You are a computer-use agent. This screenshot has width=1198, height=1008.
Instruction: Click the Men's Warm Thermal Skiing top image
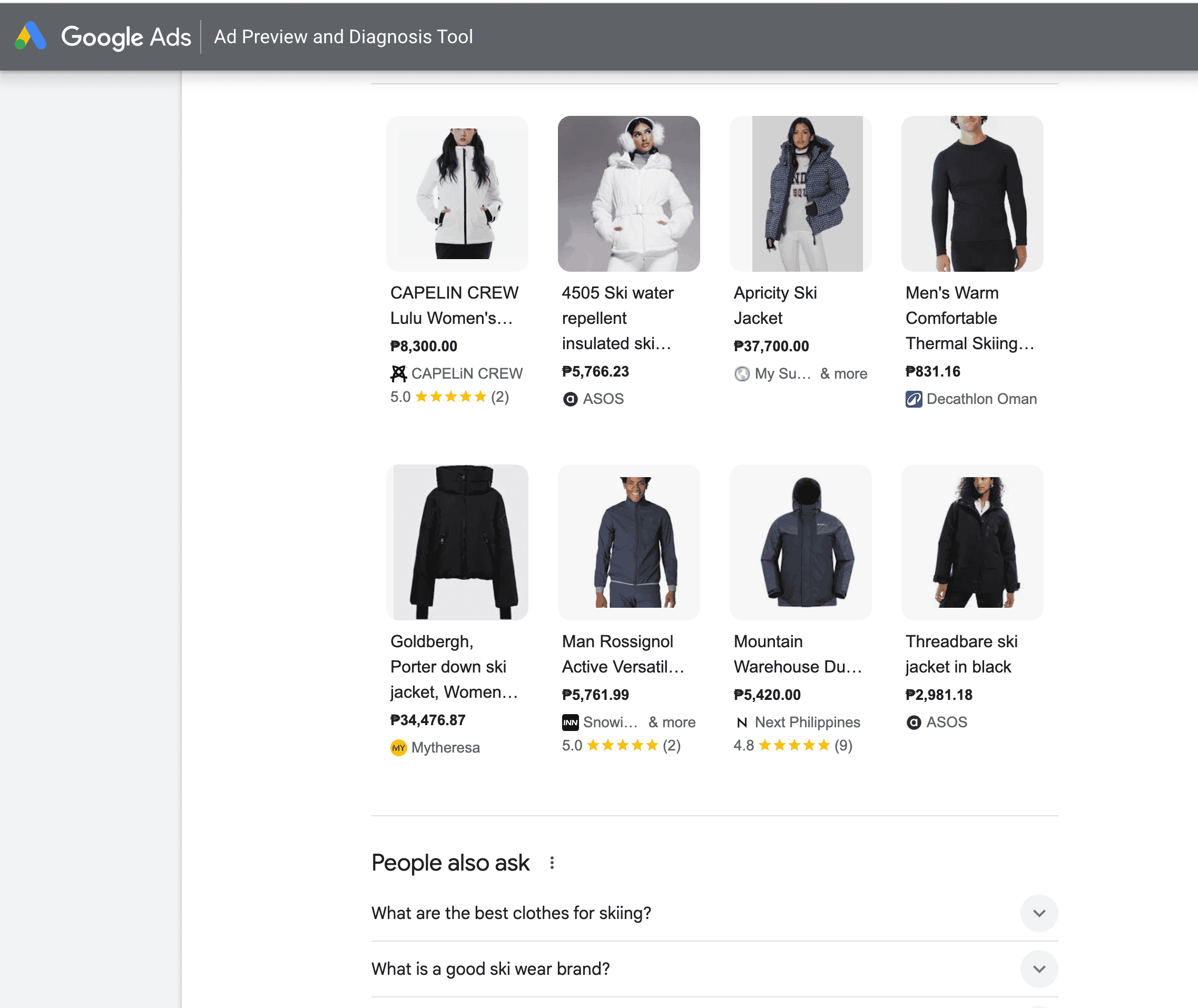click(x=971, y=193)
